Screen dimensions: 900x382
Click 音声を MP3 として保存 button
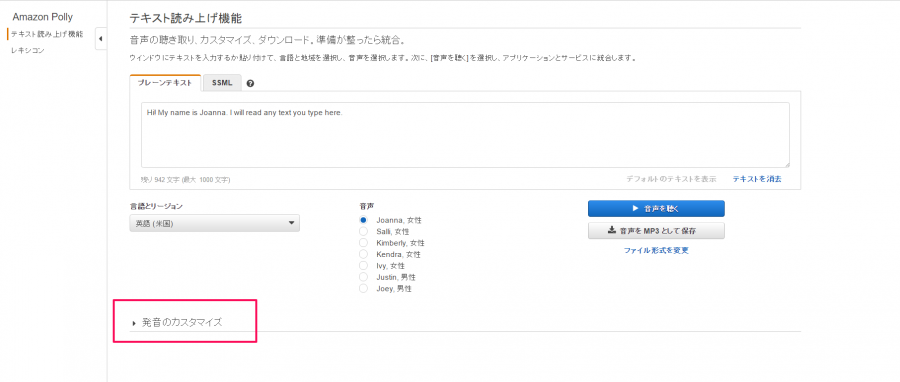tap(656, 231)
